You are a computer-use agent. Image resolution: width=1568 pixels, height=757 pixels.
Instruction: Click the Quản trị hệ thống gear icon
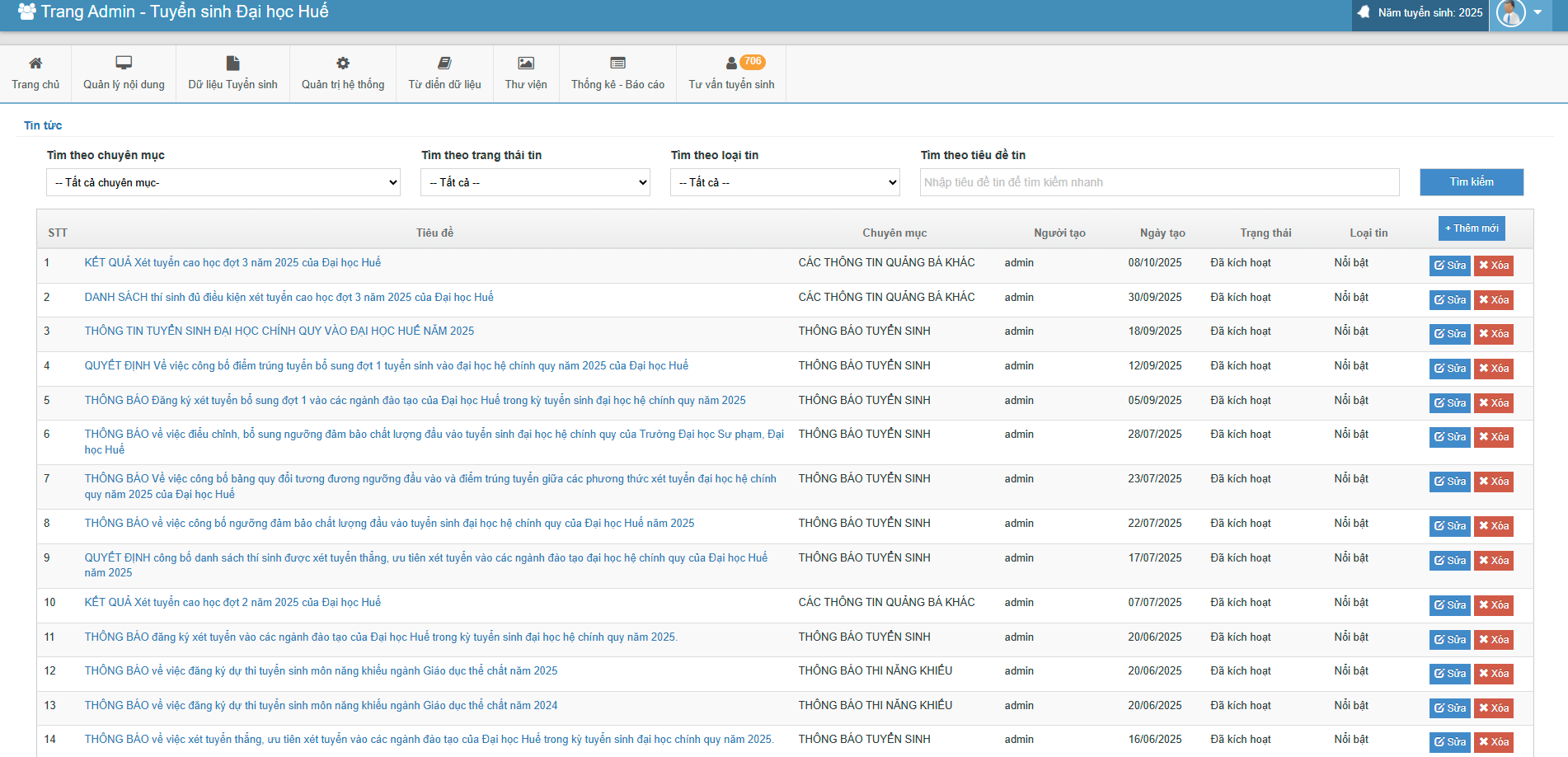[343, 63]
